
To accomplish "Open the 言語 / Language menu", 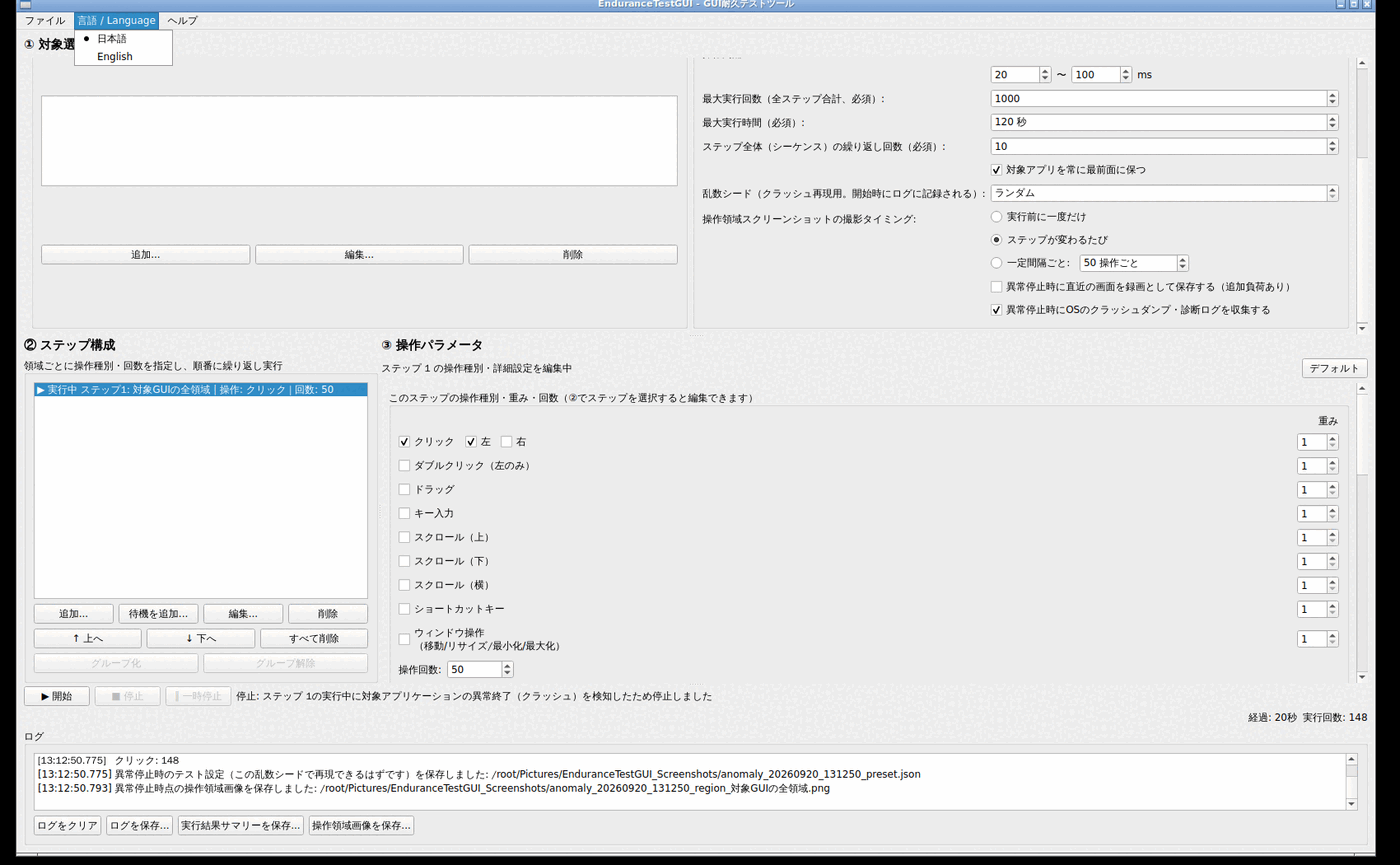I will coord(116,20).
